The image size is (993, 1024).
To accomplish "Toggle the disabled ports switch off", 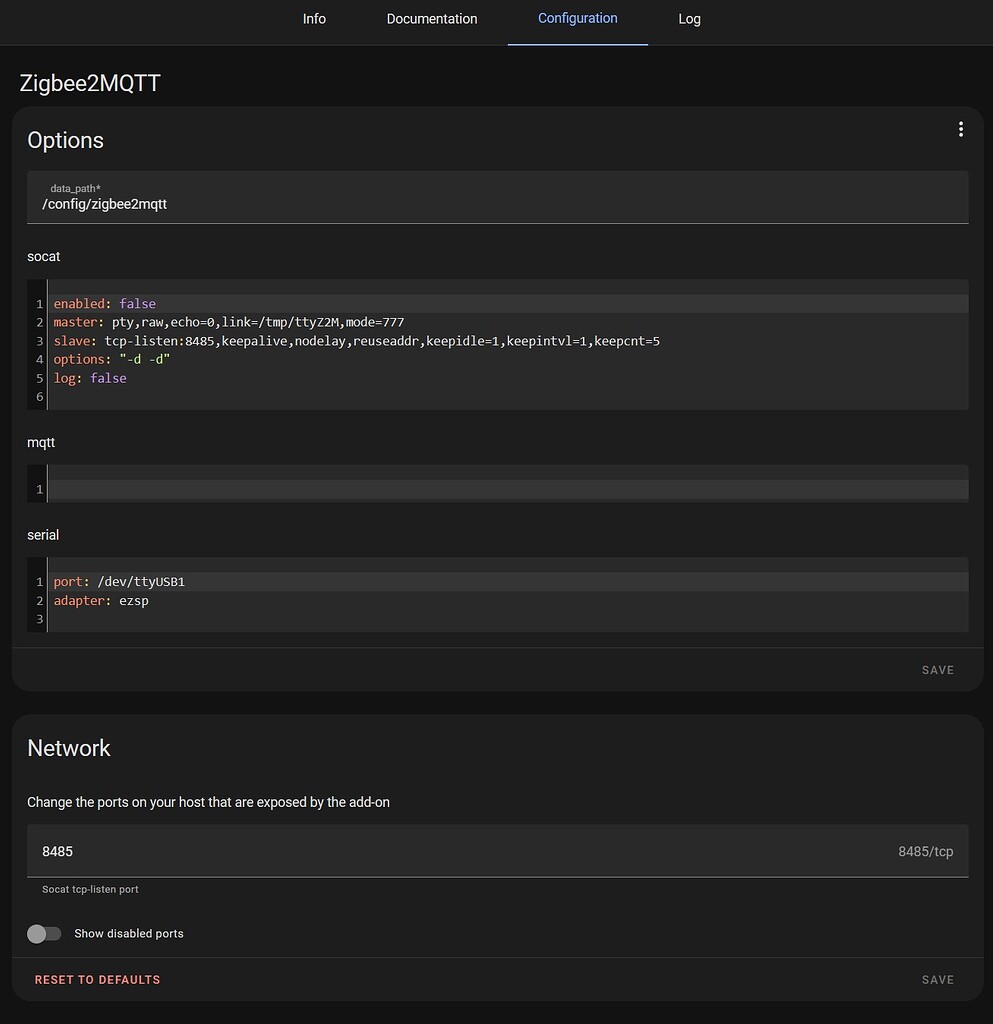I will tap(44, 933).
